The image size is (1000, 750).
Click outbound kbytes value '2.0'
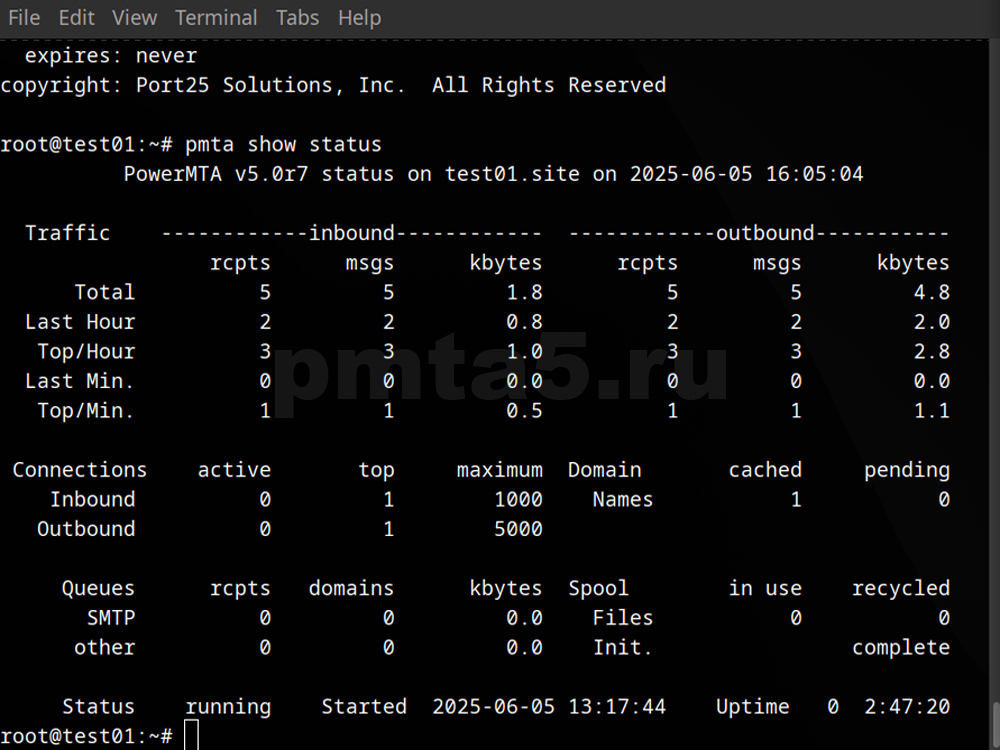coord(932,322)
